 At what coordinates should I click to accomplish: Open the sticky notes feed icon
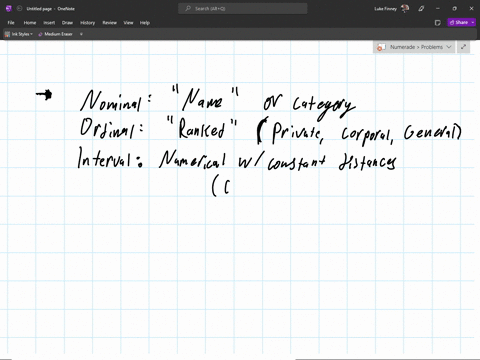click(x=438, y=23)
